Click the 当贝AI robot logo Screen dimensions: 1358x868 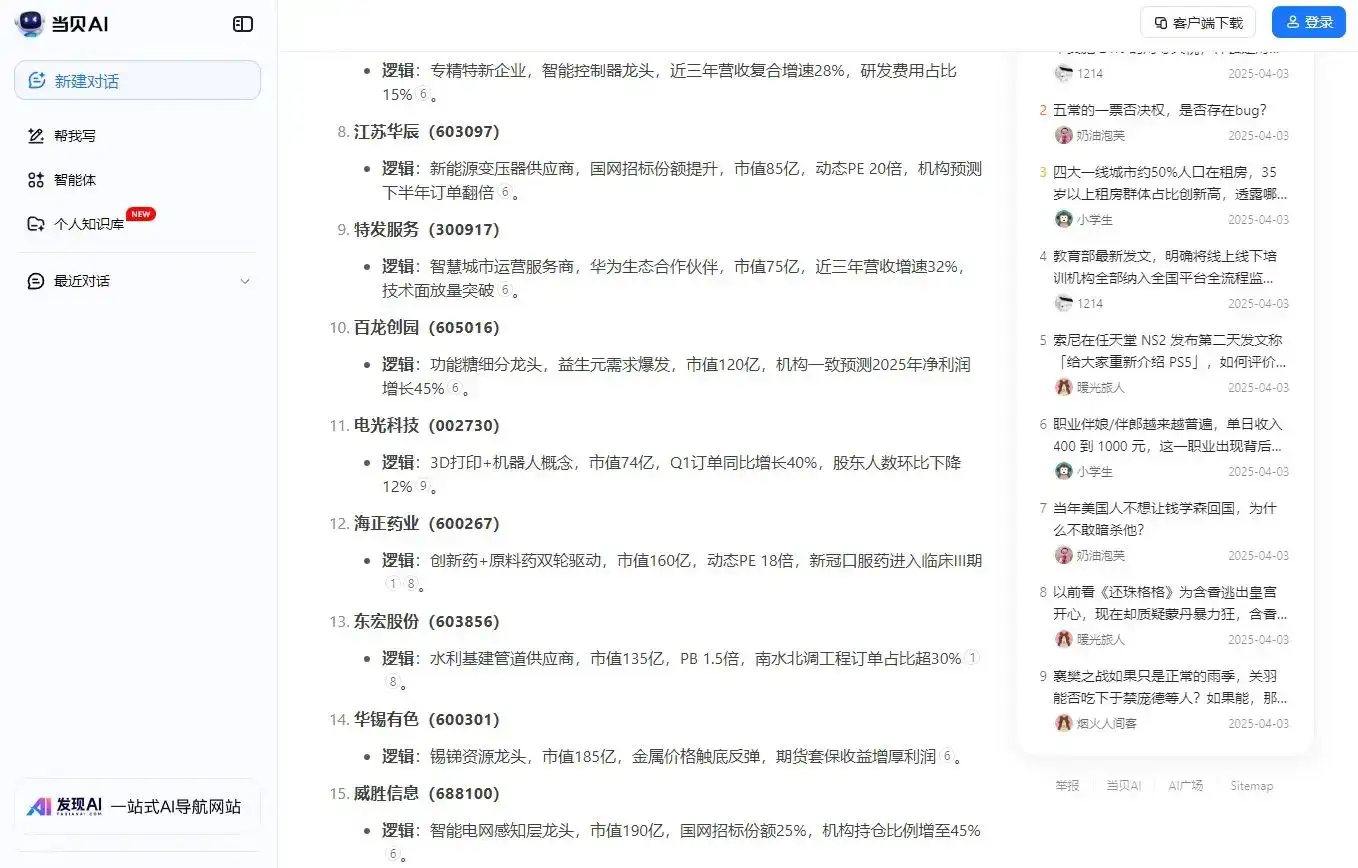(x=28, y=23)
